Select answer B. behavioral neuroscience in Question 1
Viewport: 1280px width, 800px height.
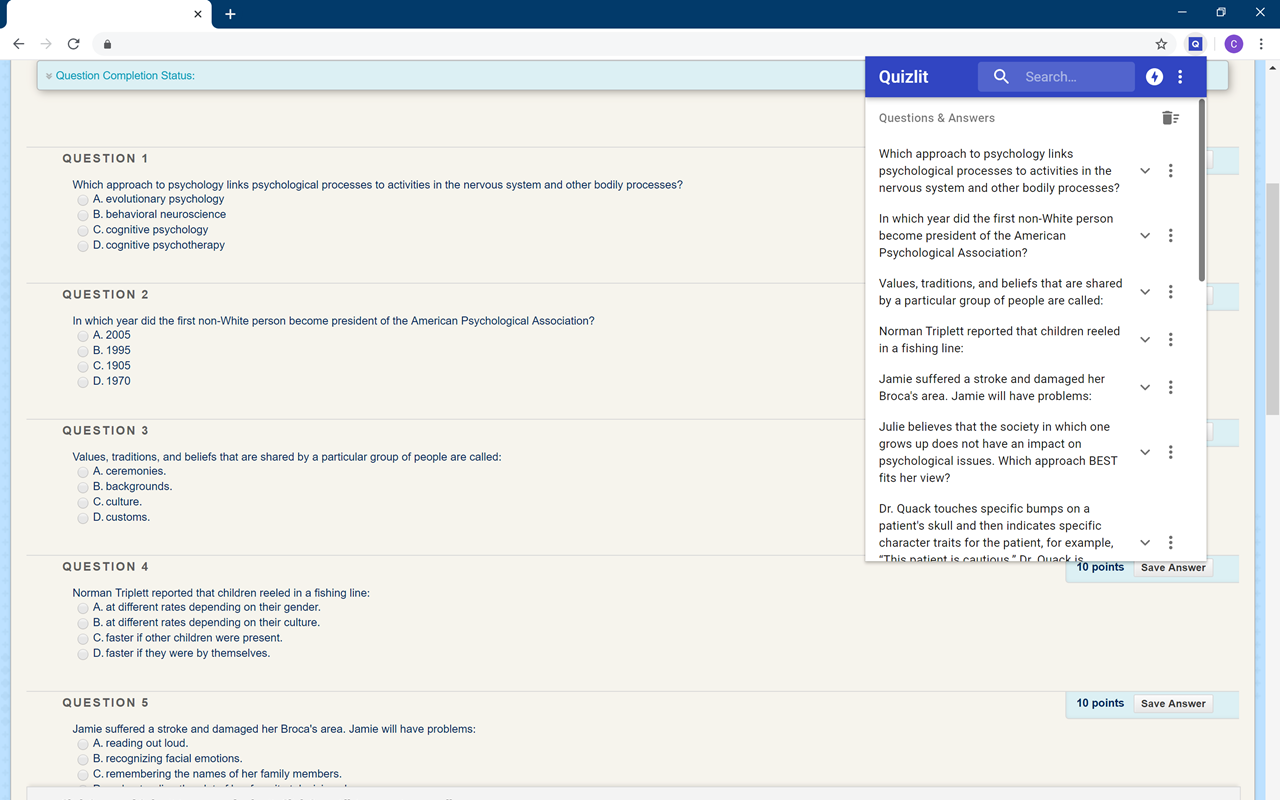point(82,214)
